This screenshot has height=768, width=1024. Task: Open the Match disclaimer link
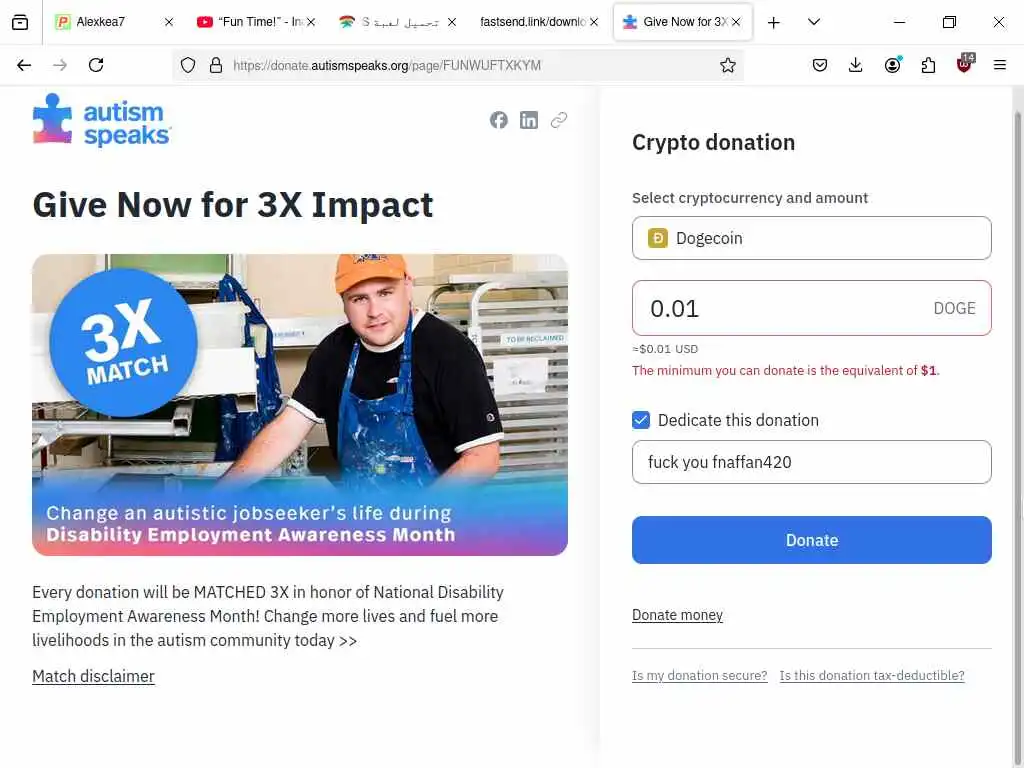(93, 676)
